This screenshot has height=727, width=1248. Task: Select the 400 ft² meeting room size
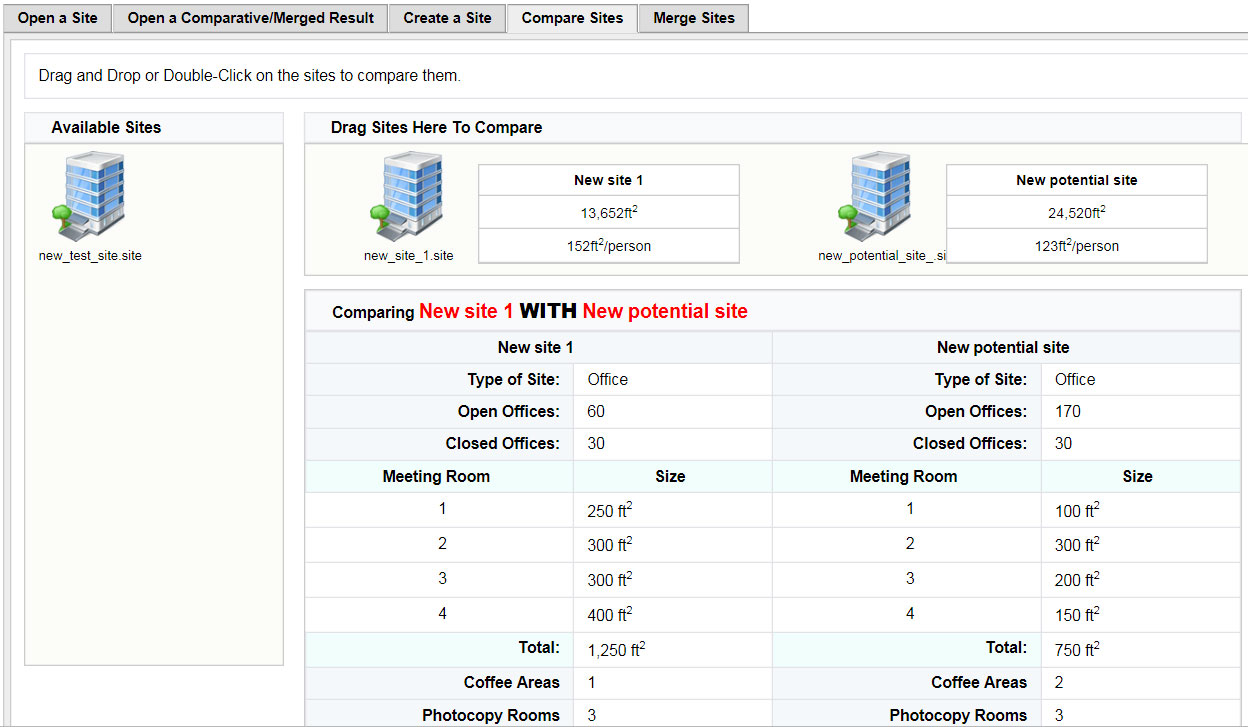[x=609, y=615]
